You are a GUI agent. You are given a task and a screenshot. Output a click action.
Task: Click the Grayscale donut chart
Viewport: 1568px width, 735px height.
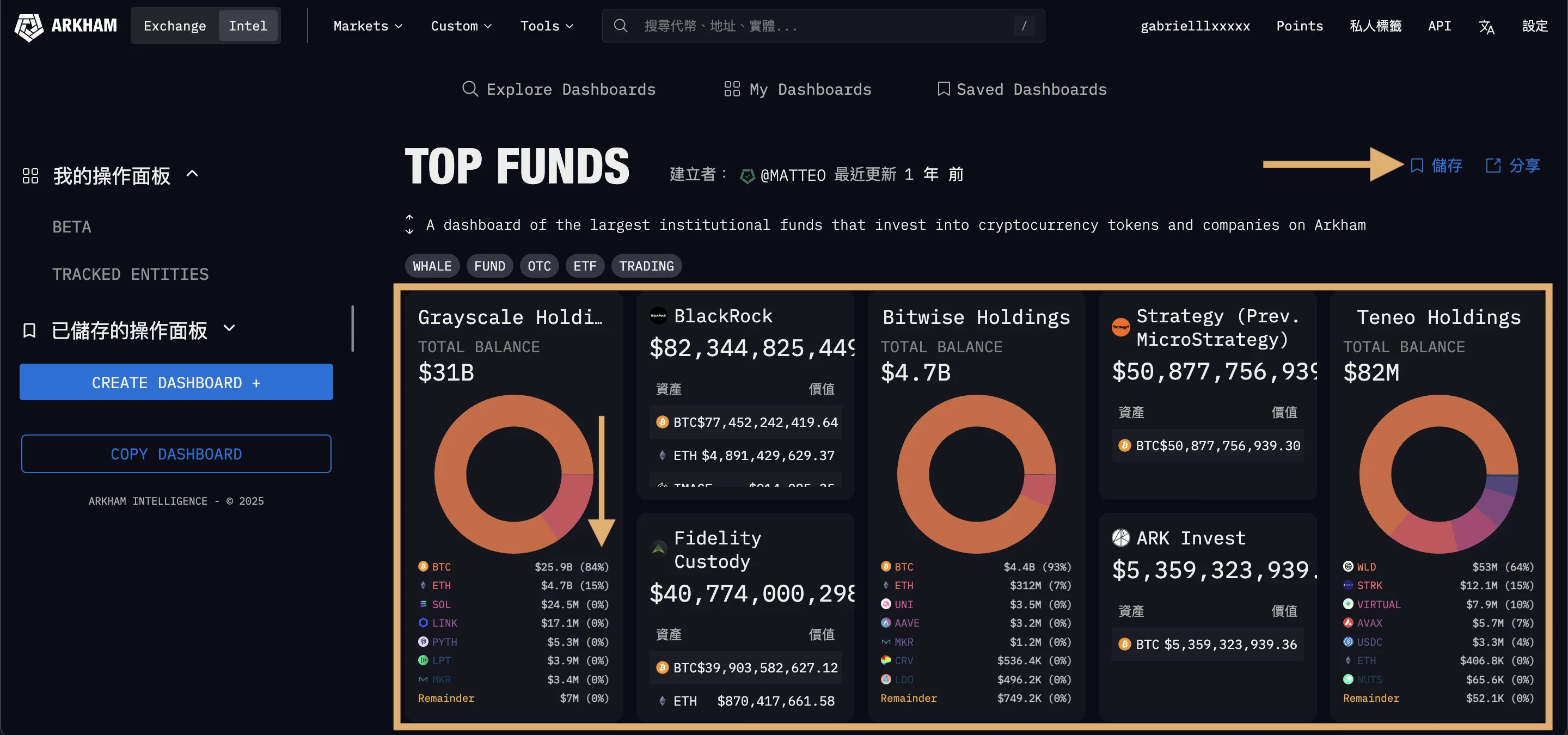(x=514, y=474)
